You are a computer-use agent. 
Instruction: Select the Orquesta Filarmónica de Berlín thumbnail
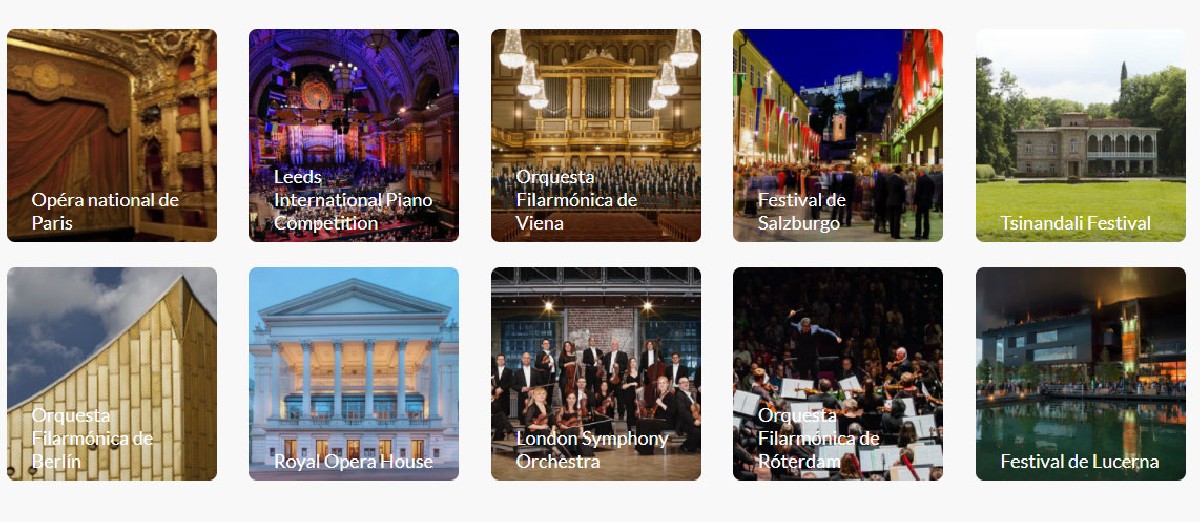point(112,374)
